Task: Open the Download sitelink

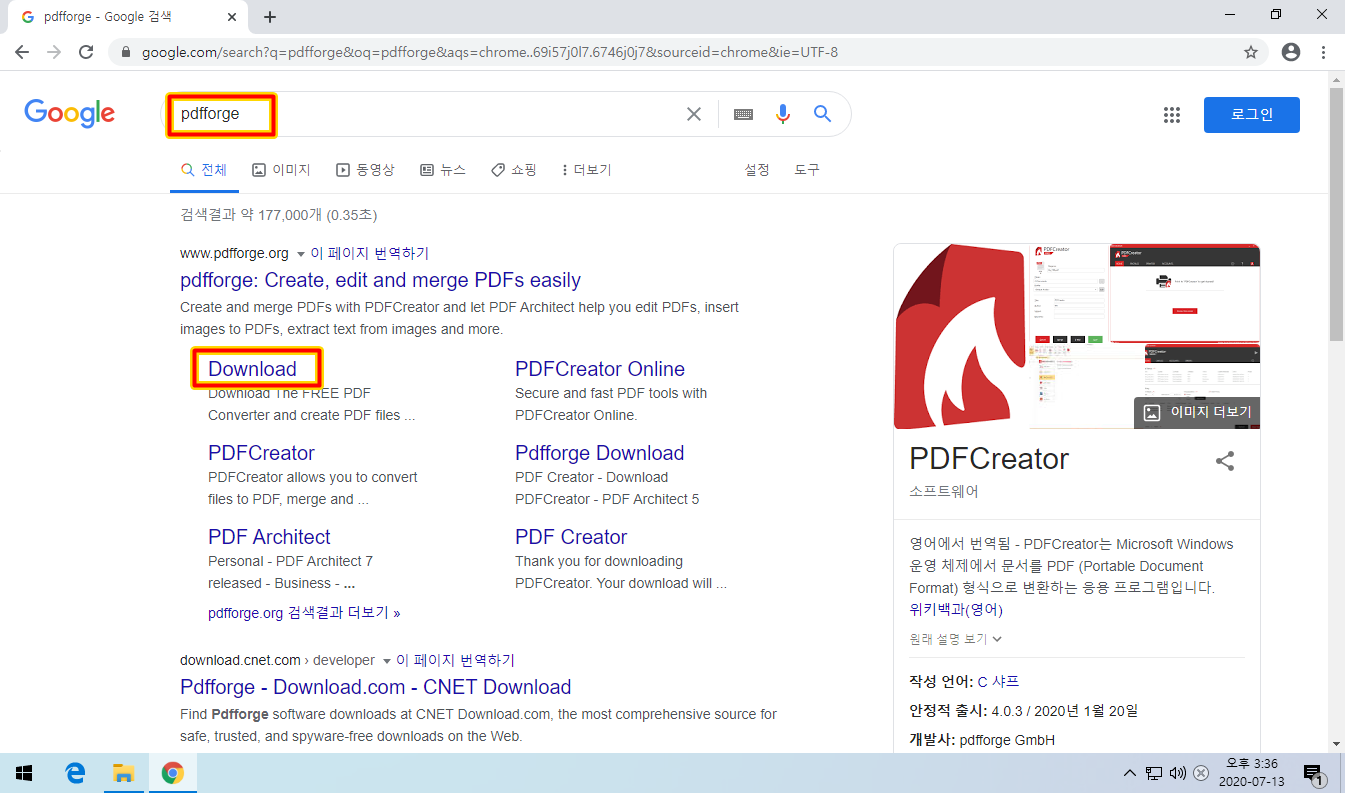Action: (x=252, y=369)
